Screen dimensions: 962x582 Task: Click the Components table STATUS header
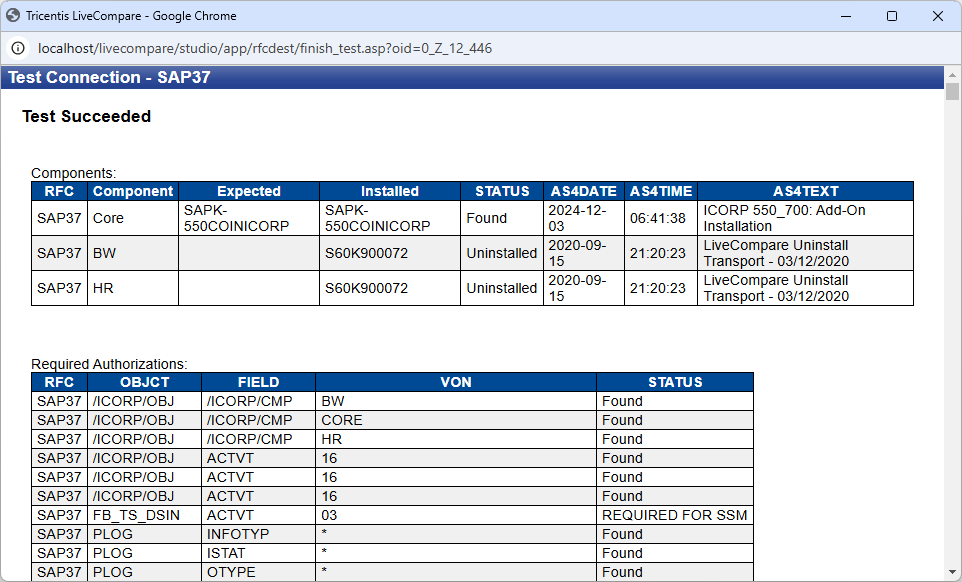[502, 191]
